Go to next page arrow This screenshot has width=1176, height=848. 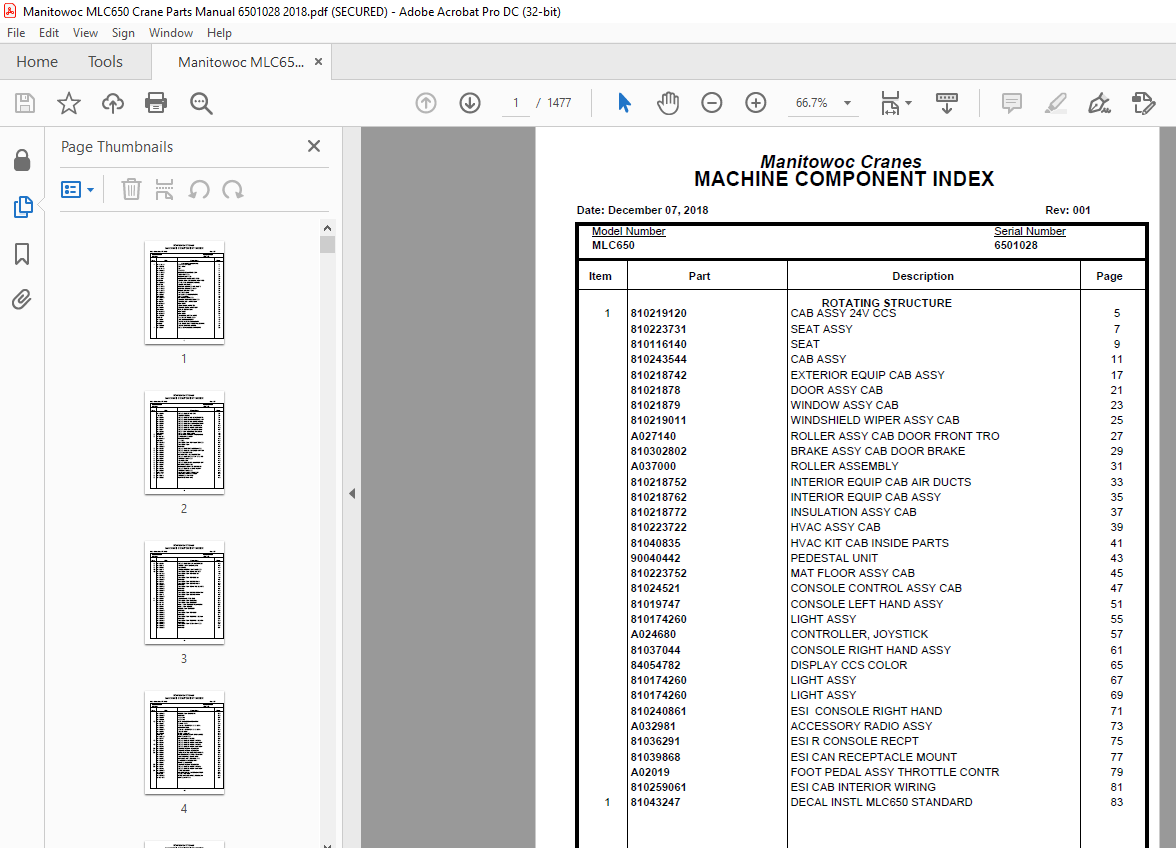click(x=470, y=103)
